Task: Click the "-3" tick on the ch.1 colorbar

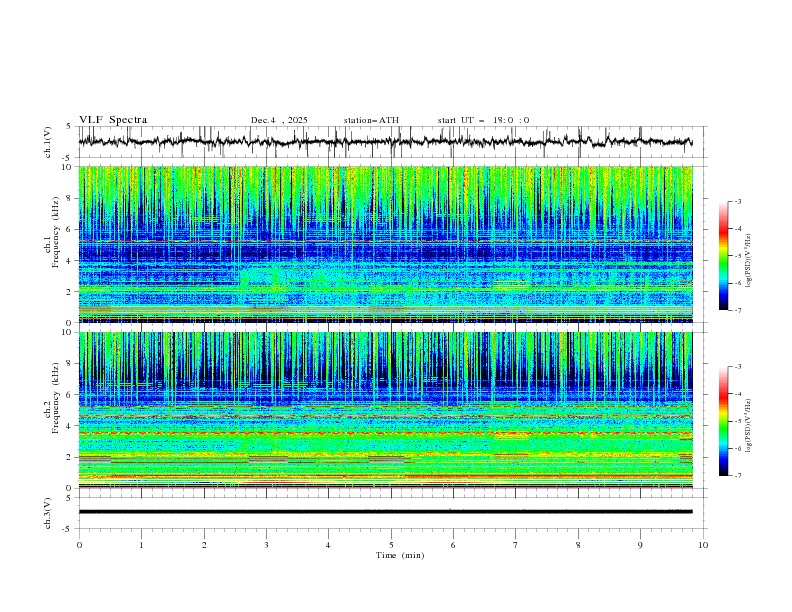Action: point(738,201)
